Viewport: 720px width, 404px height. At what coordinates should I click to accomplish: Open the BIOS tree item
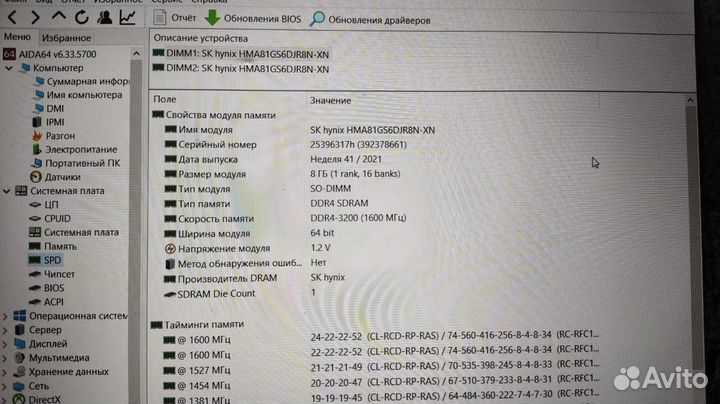coord(46,288)
